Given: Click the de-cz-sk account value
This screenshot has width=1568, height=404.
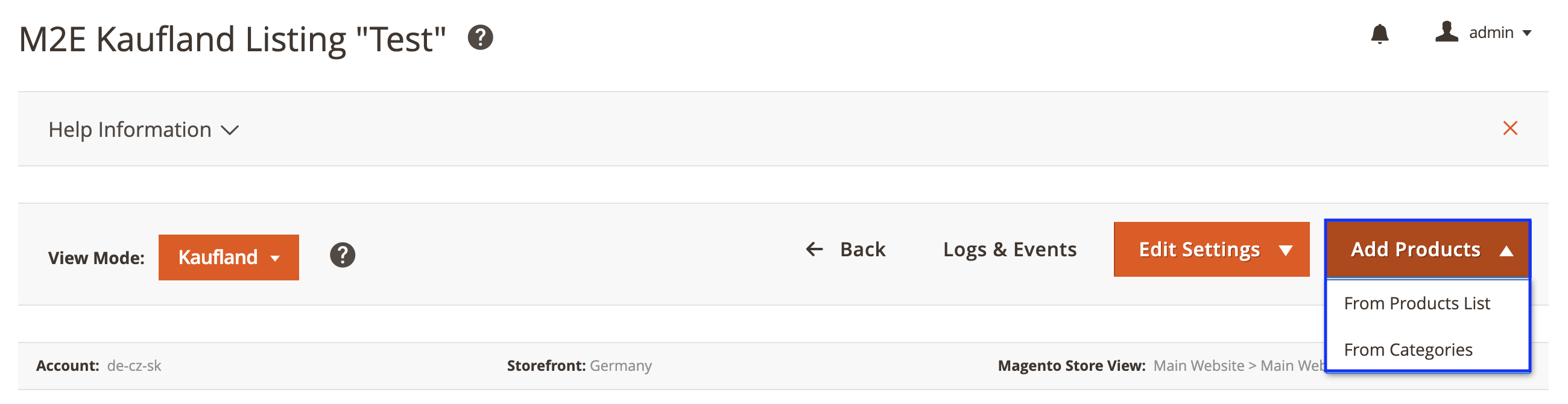Looking at the screenshot, I should pyautogui.click(x=134, y=365).
